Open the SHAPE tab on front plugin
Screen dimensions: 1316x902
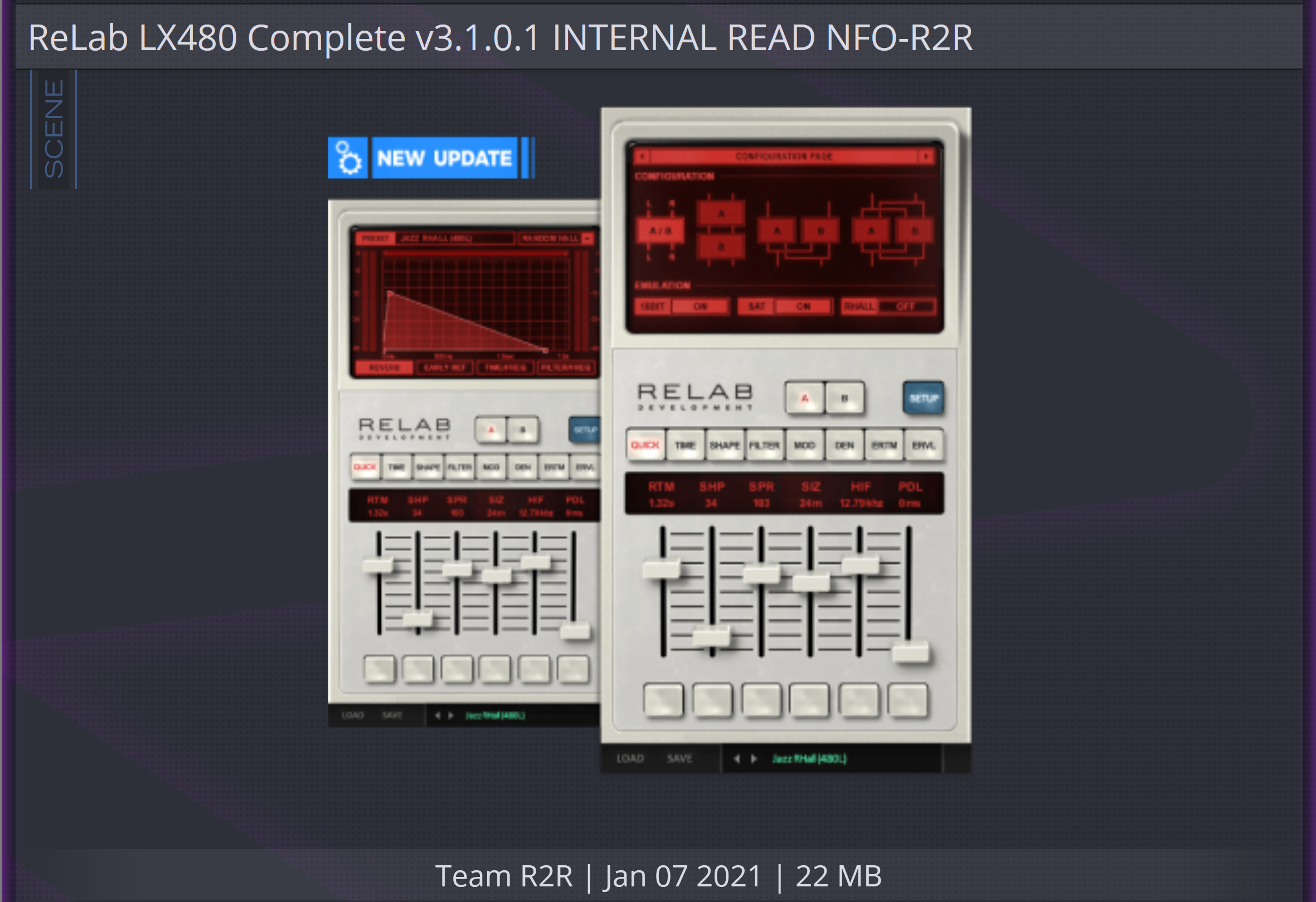coord(724,445)
